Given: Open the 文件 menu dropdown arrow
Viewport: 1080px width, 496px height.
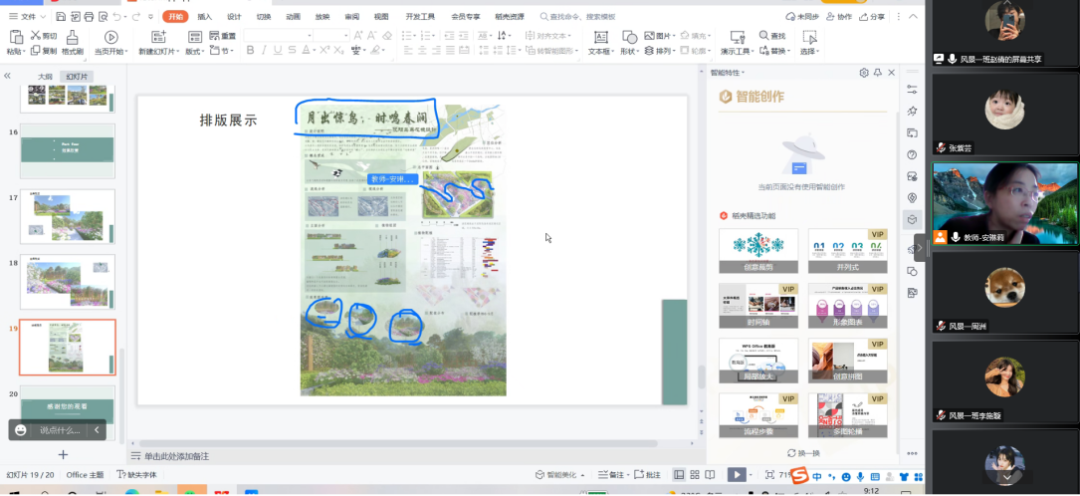Looking at the screenshot, I should pyautogui.click(x=43, y=17).
